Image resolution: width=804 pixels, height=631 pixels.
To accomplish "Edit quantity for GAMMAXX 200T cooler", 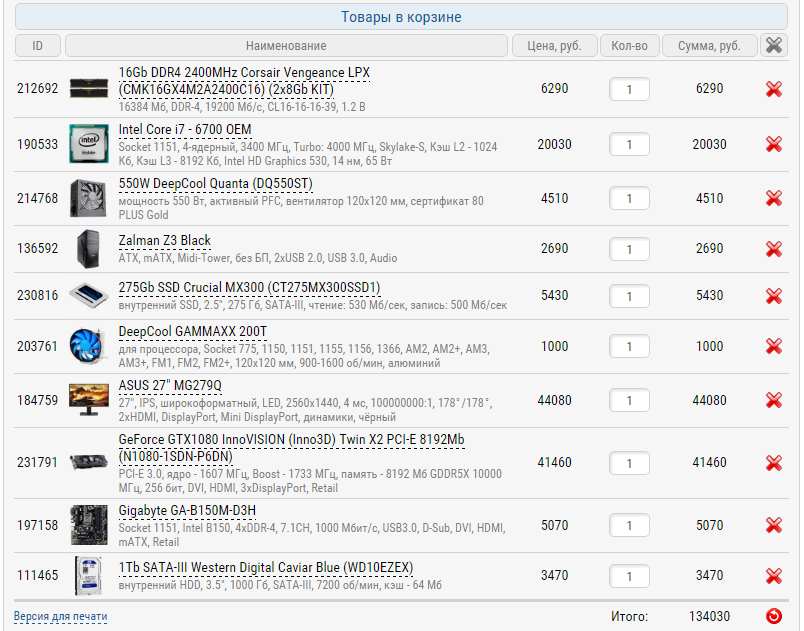I will [629, 347].
